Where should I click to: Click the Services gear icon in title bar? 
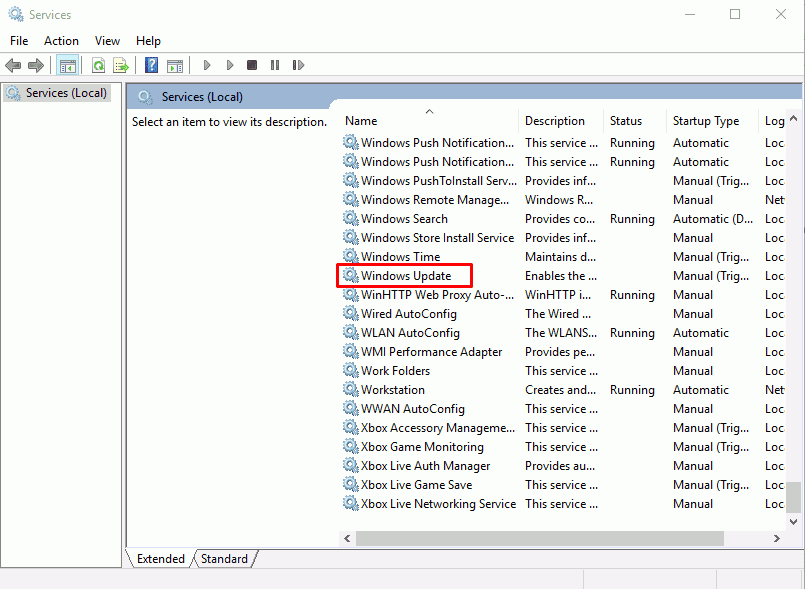16,14
